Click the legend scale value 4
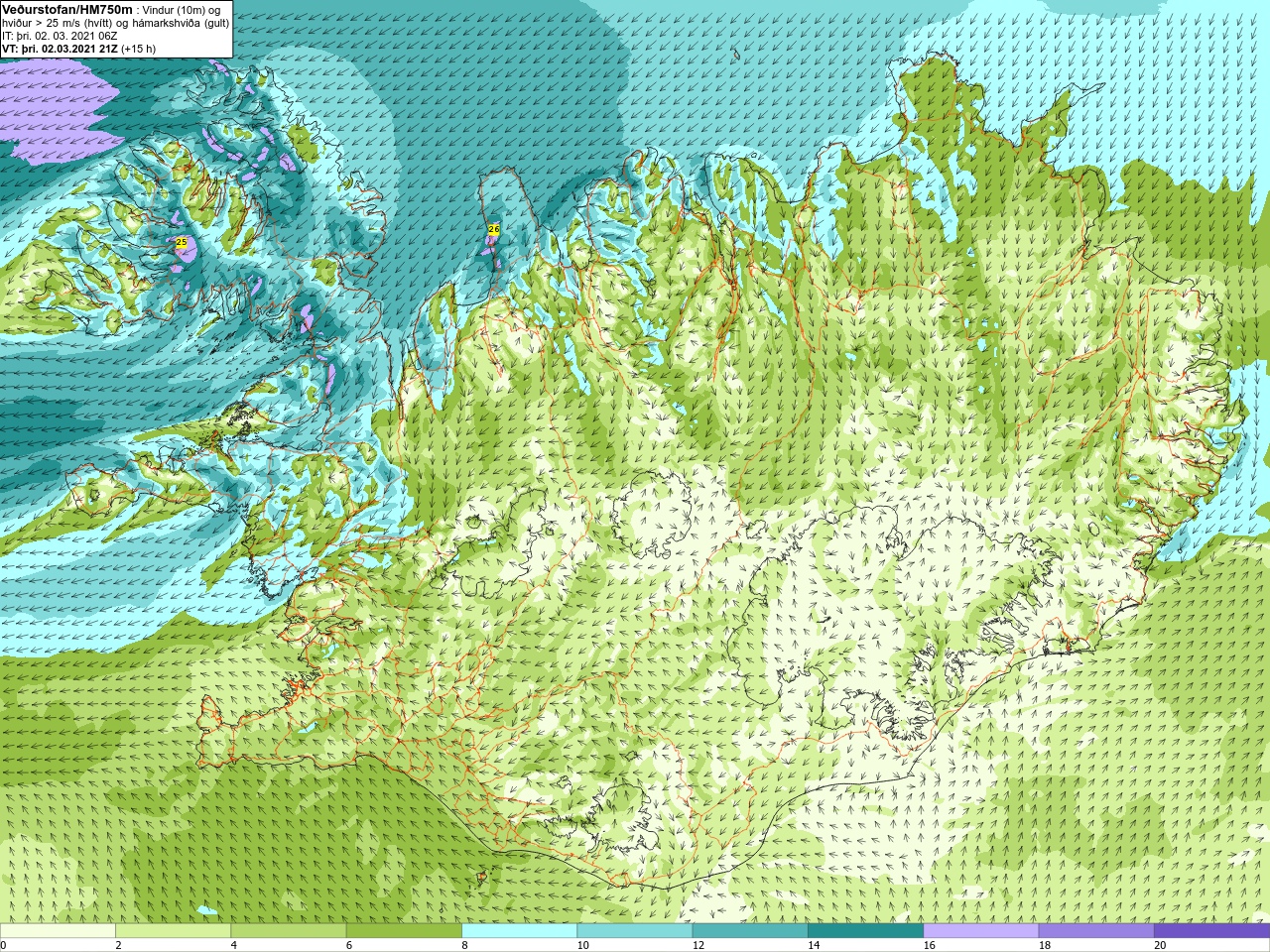This screenshot has height=952, width=1270. pos(233,945)
